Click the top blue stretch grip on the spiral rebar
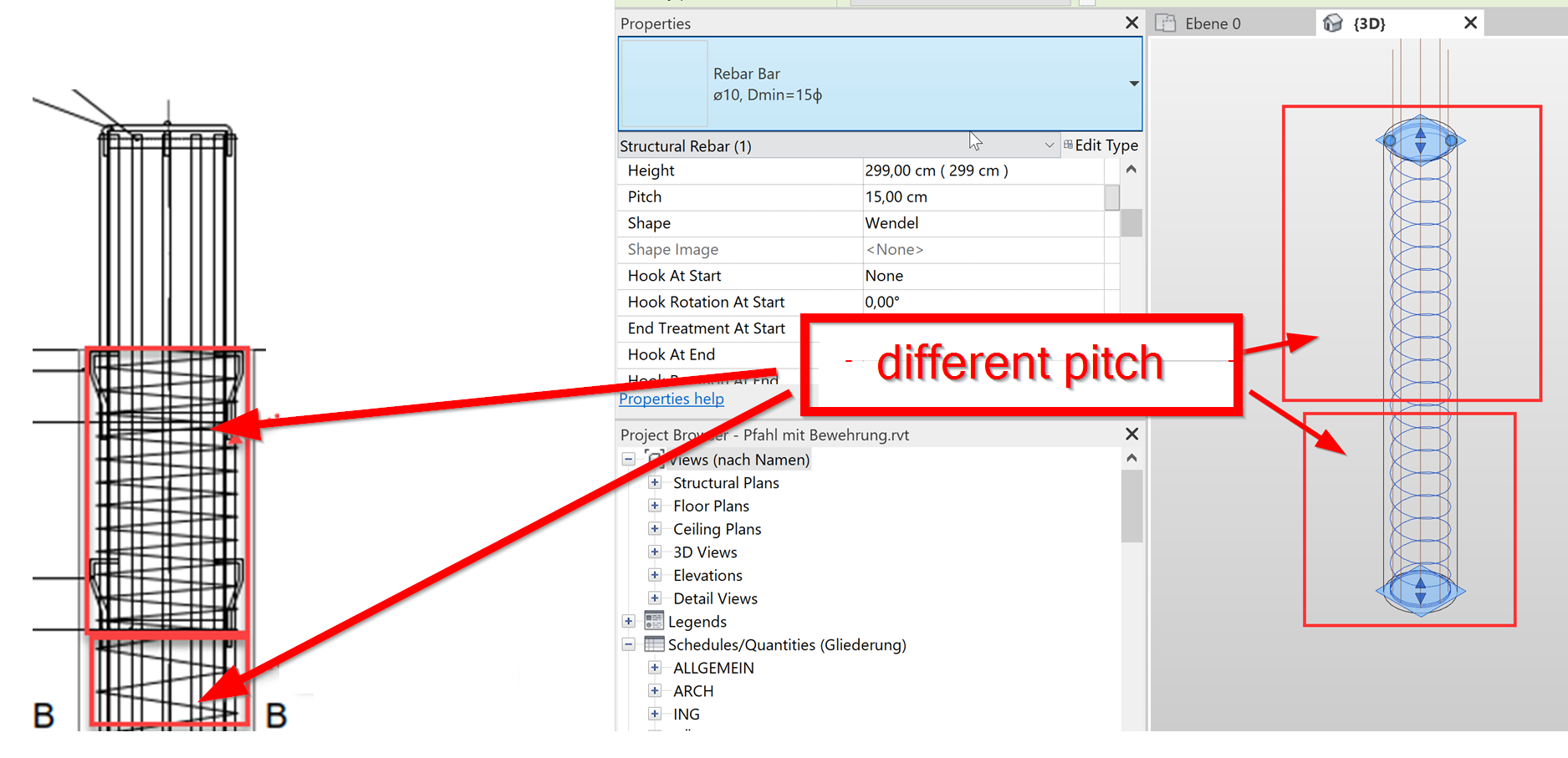 click(x=1422, y=140)
